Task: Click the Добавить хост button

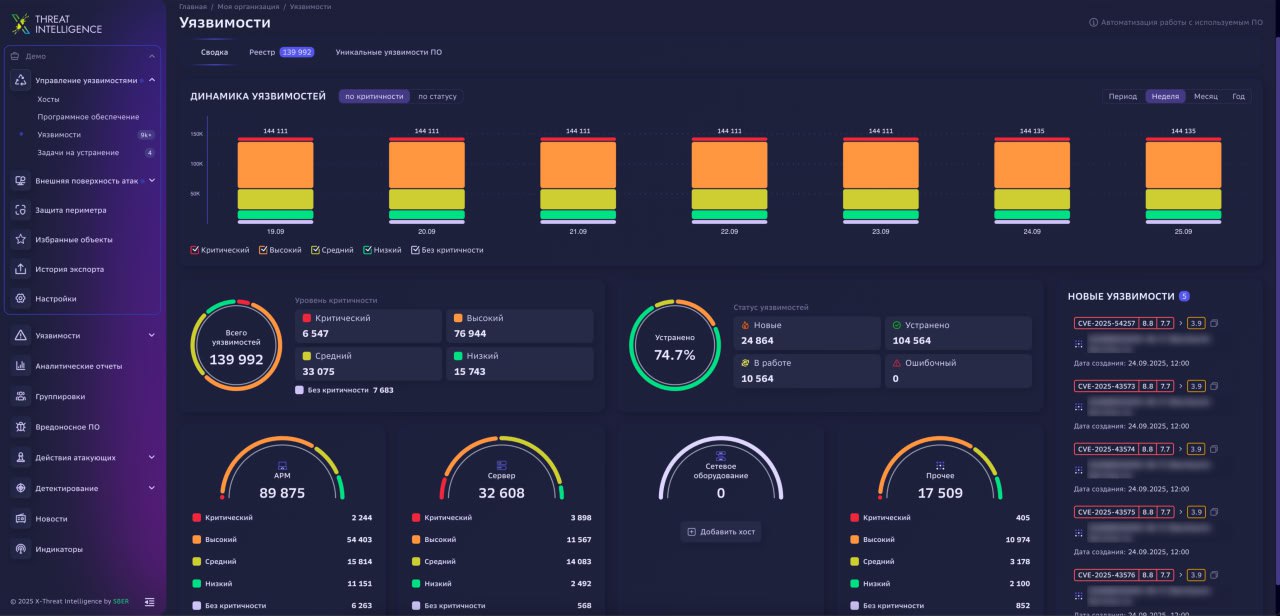Action: click(720, 532)
